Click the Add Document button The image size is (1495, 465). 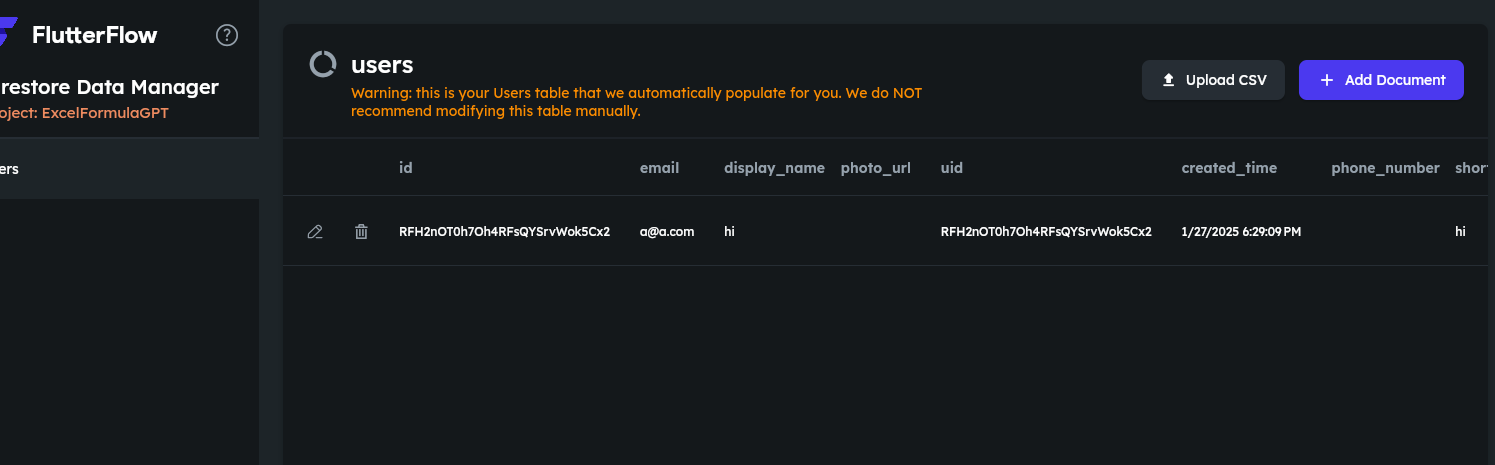[1381, 80]
